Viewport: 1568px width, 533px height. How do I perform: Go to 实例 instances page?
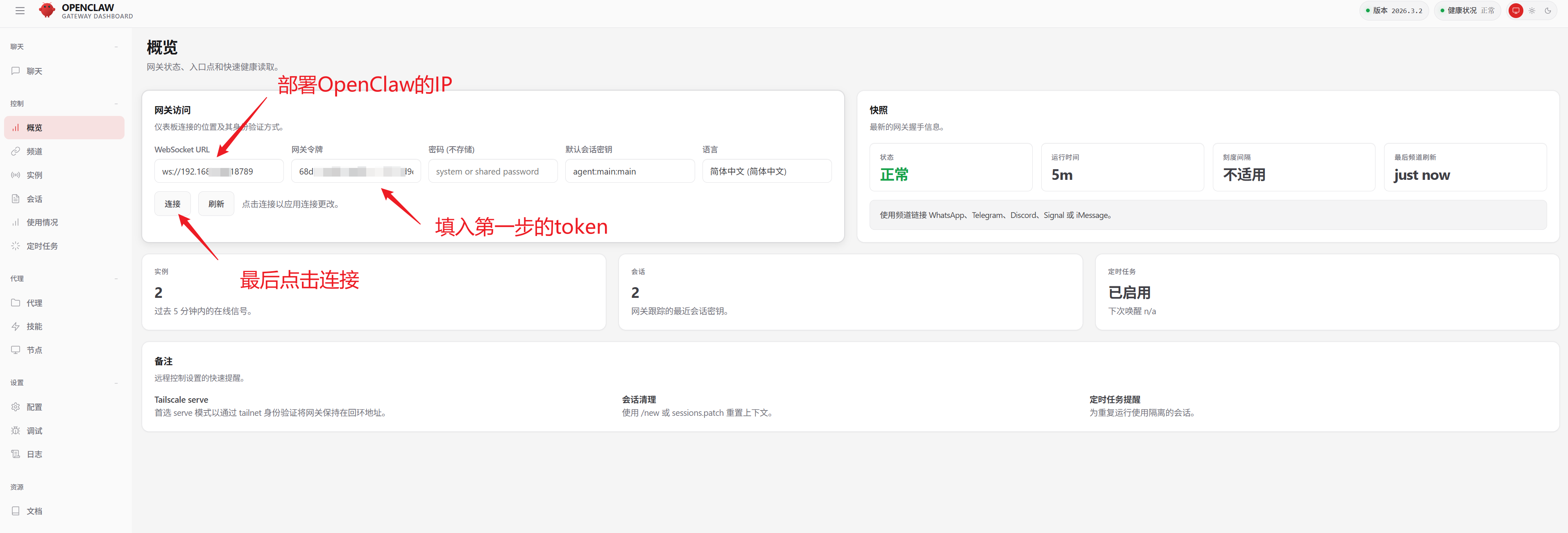point(34,175)
